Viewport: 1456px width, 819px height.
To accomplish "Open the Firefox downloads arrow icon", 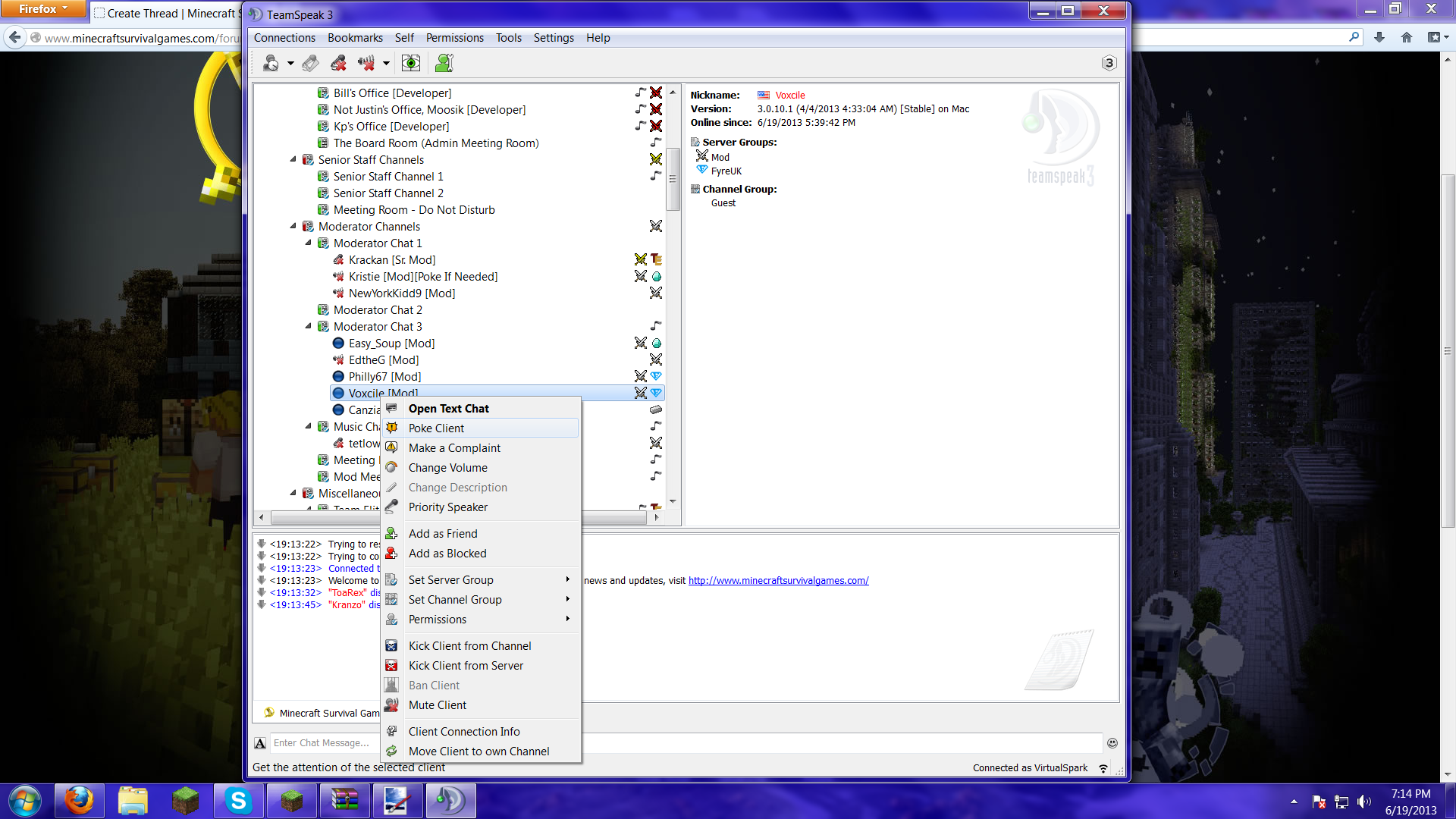I will (1379, 37).
